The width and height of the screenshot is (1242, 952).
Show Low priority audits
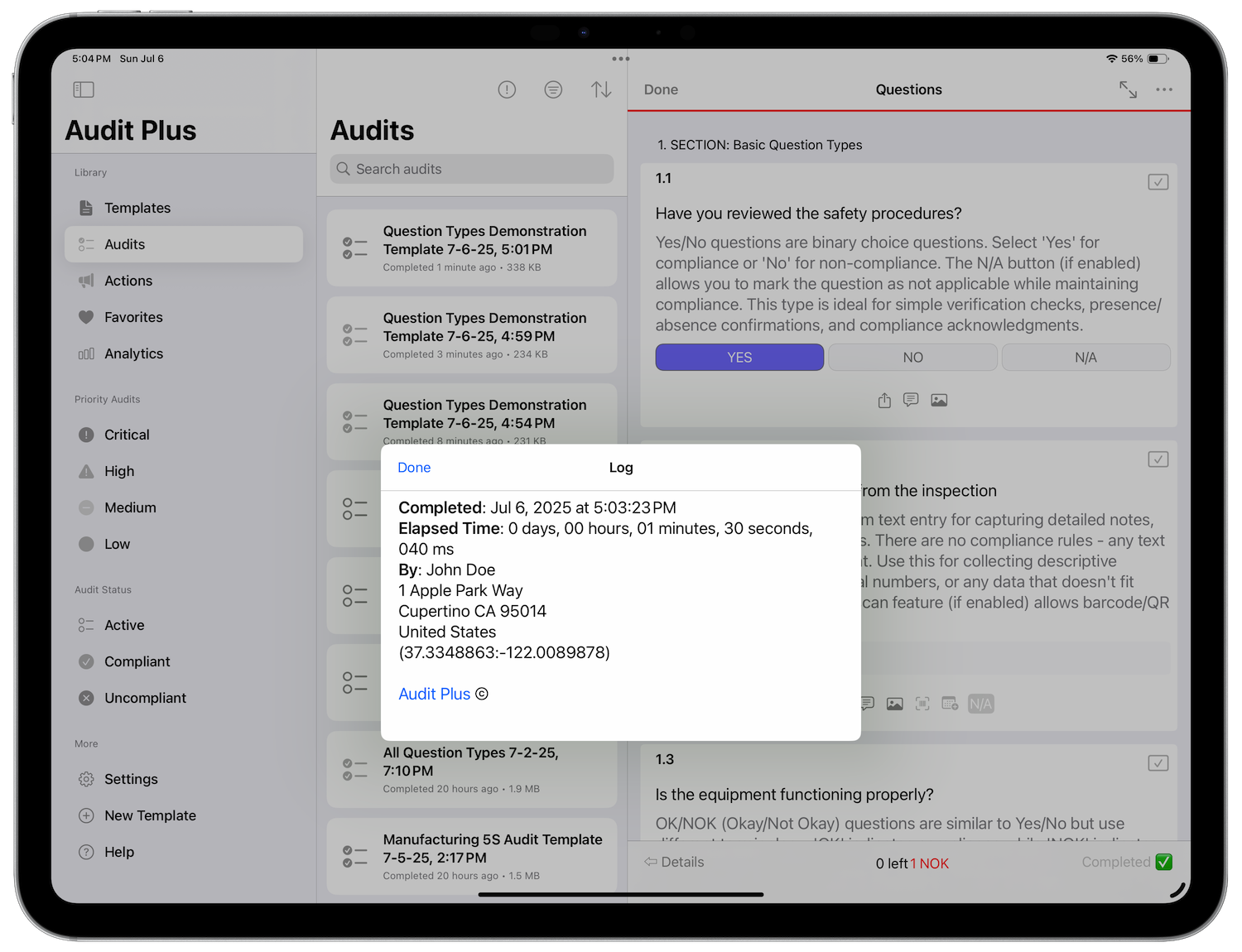184,544
